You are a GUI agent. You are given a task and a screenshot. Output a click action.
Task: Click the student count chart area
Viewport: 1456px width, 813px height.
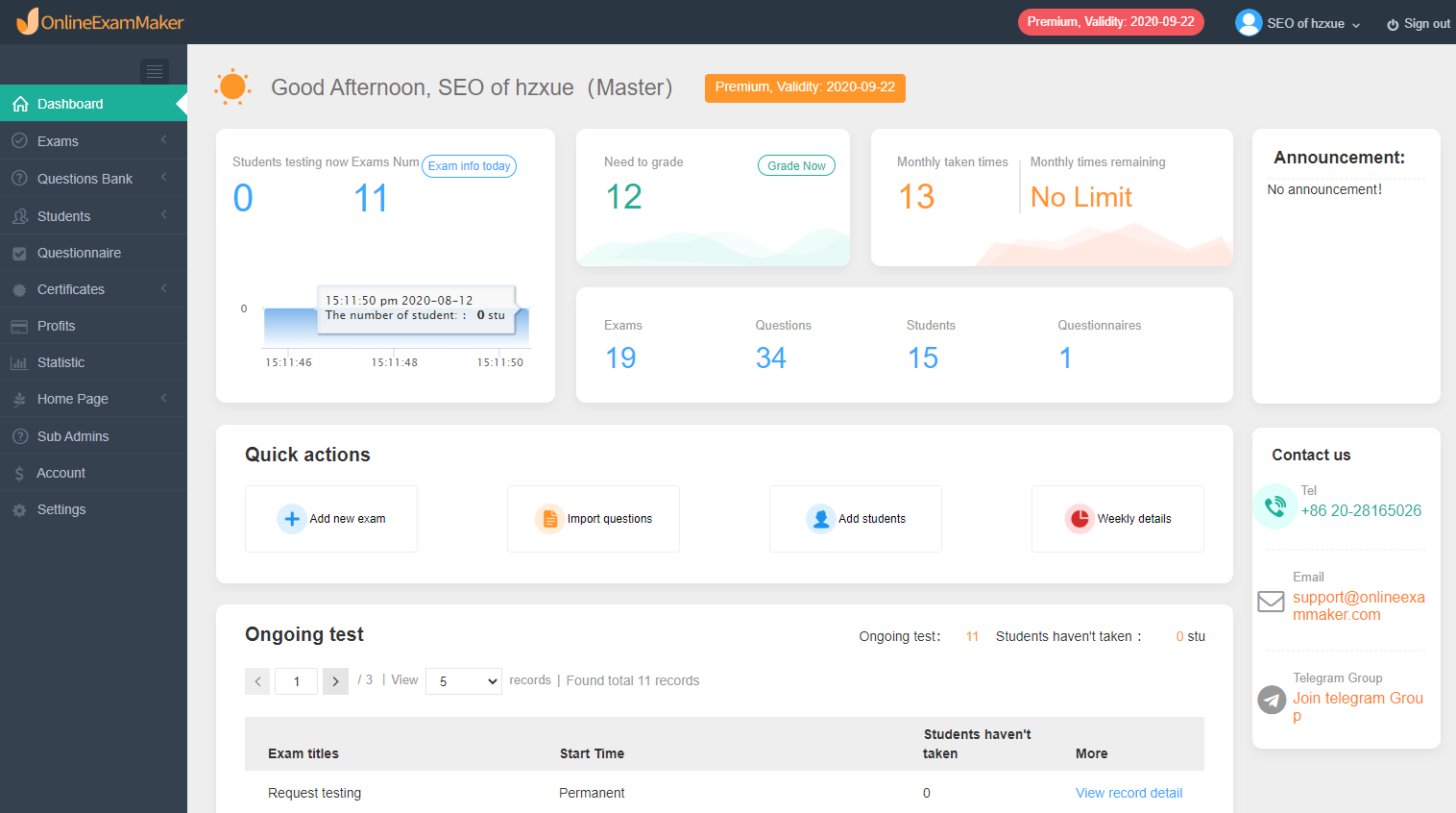(x=397, y=327)
